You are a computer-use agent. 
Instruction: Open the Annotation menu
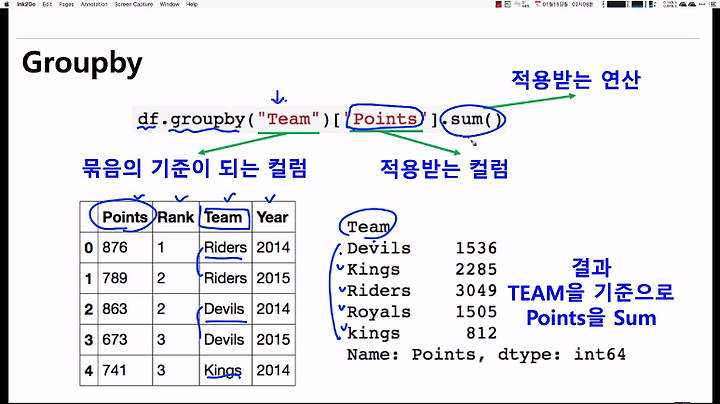coord(94,4)
